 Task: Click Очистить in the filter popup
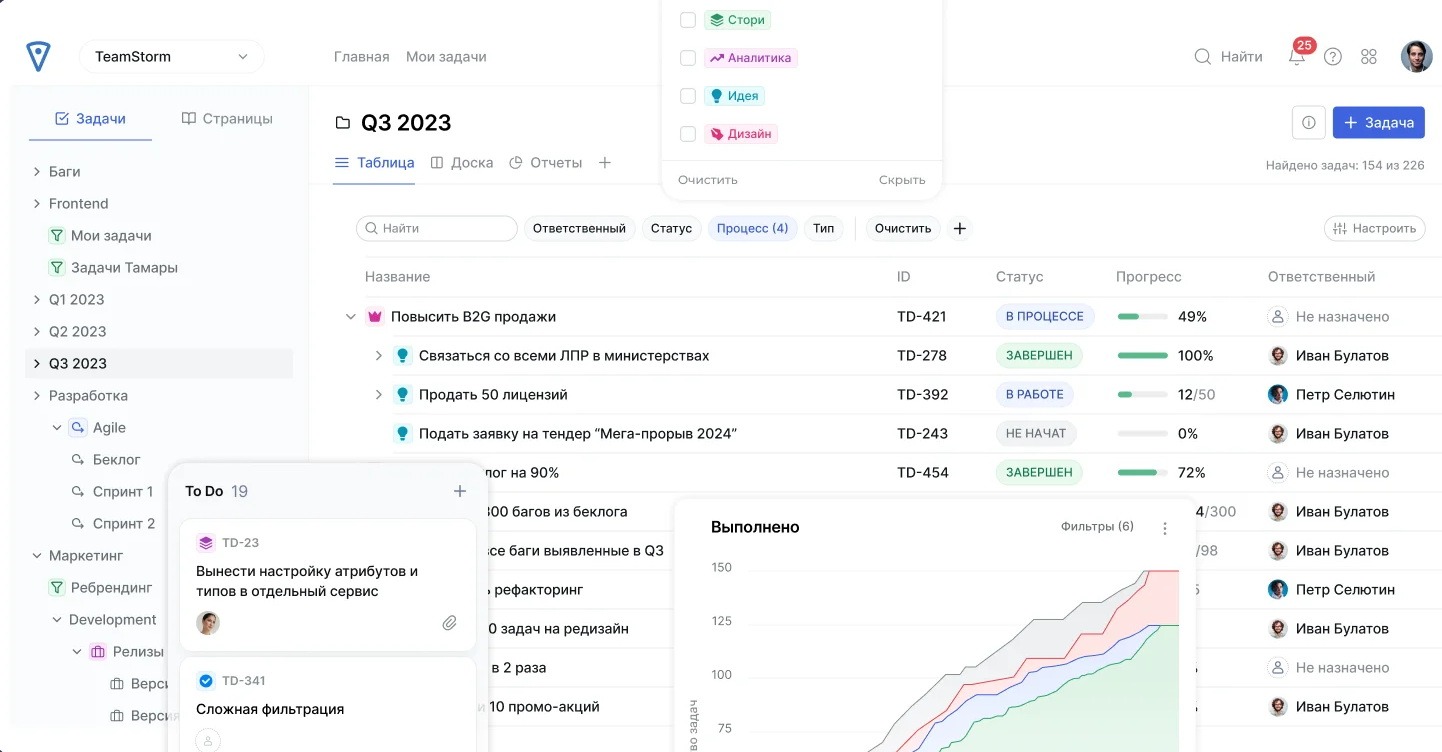point(707,180)
